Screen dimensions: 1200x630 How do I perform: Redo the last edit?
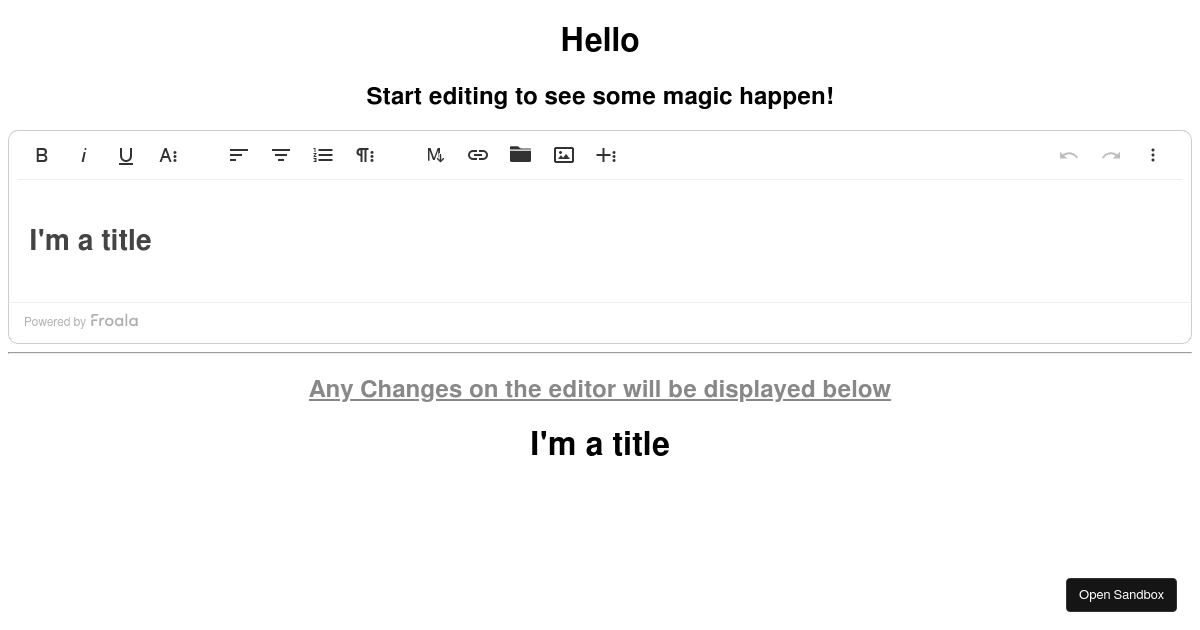click(1111, 155)
